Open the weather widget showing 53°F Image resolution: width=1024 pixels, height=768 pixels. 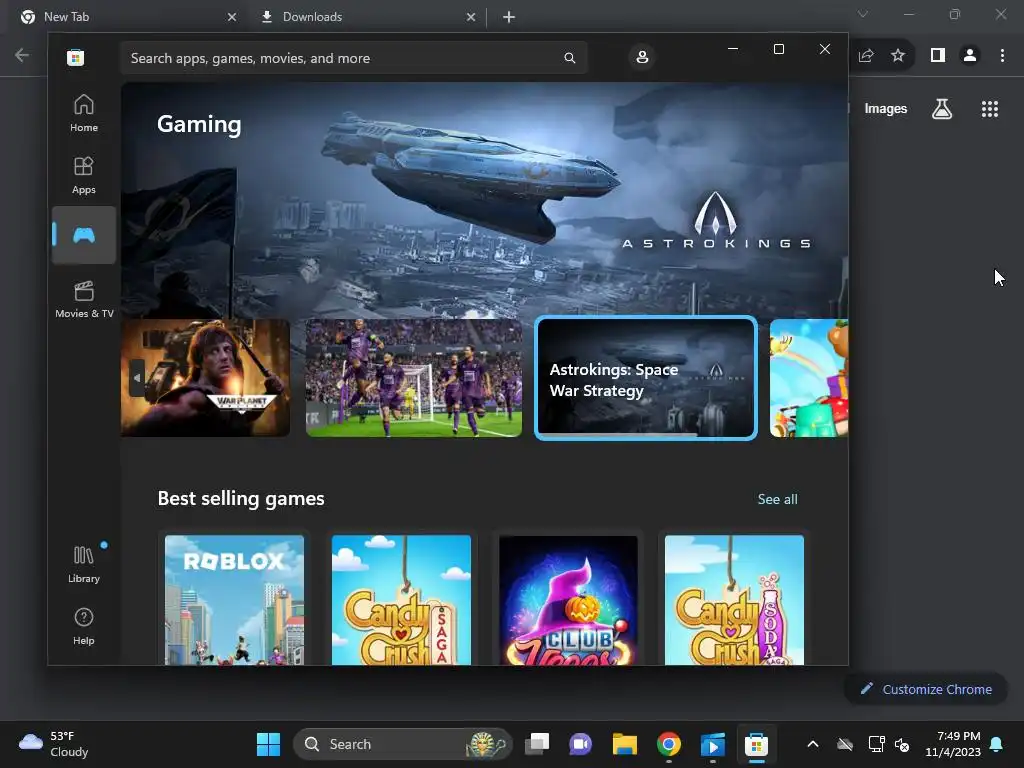(54, 744)
